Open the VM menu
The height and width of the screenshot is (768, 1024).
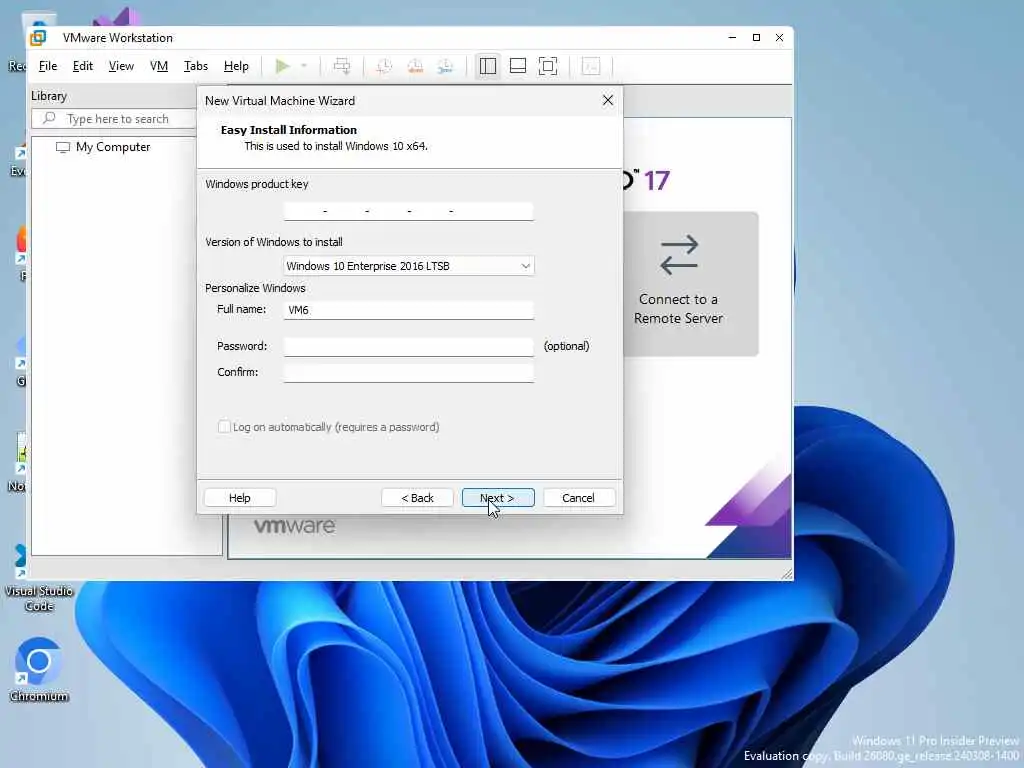(159, 66)
